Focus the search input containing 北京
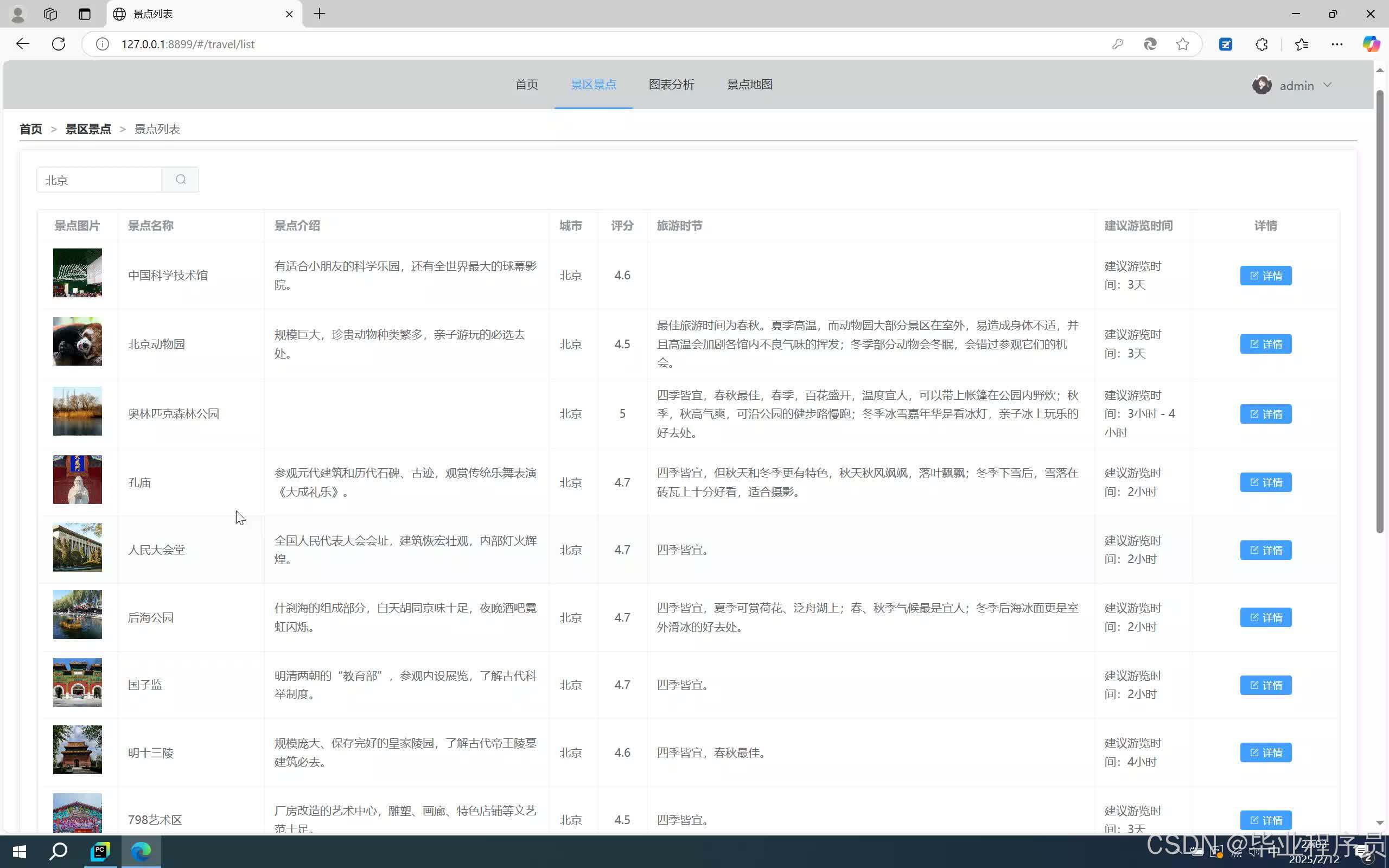 [x=99, y=180]
